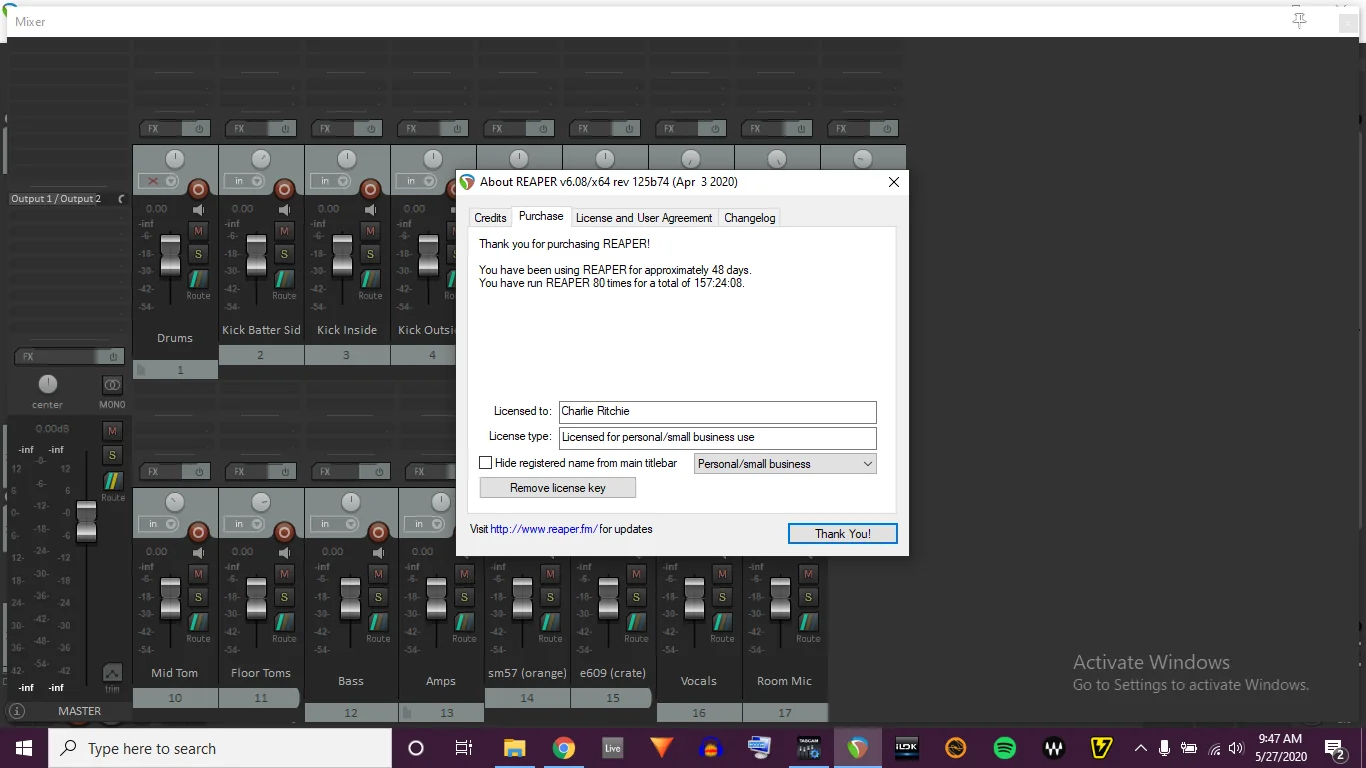This screenshot has height=768, width=1366.
Task: Click the master trim envelope button
Action: point(112,673)
